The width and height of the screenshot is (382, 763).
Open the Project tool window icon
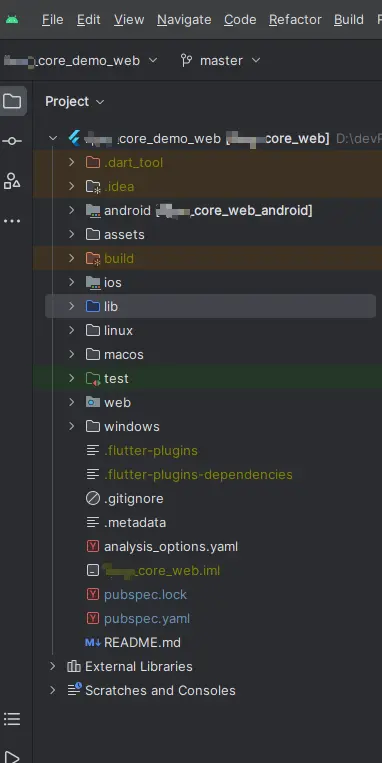(12, 101)
